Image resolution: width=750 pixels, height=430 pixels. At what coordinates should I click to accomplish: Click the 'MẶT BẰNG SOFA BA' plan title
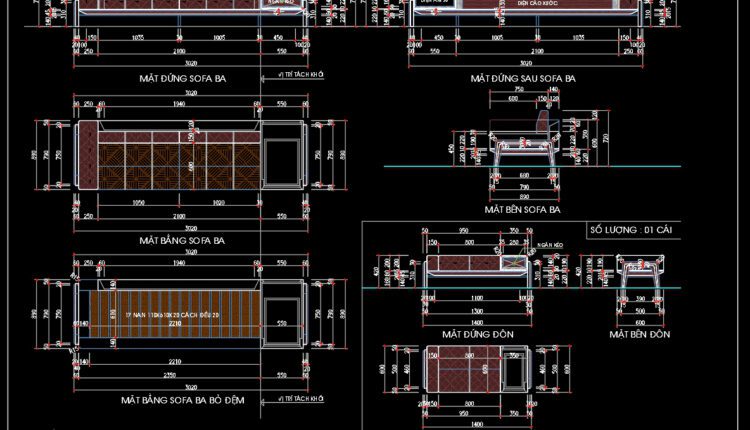[182, 240]
